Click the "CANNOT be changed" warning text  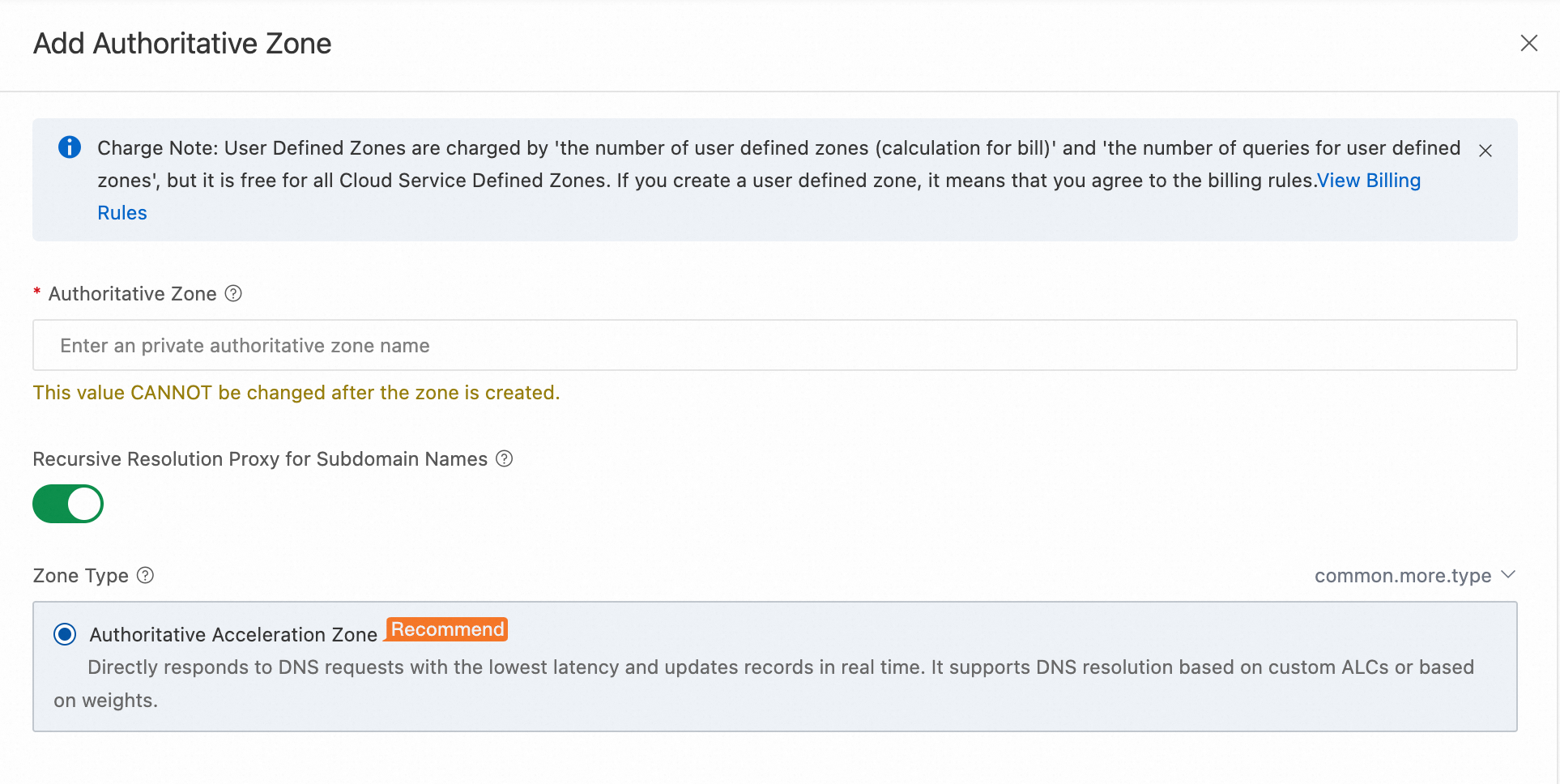click(296, 393)
